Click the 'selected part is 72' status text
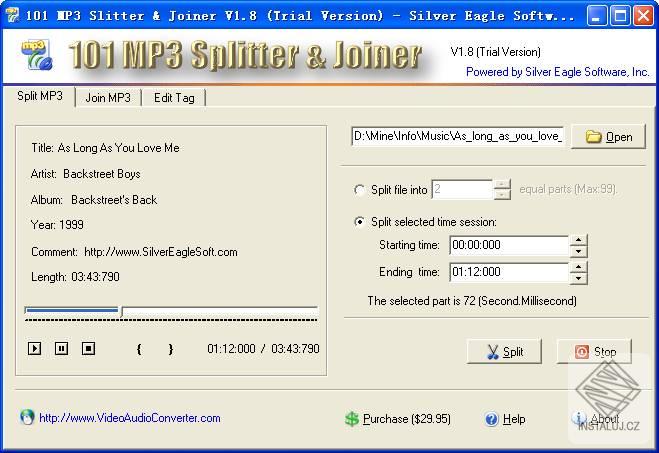This screenshot has height=453, width=659. (472, 301)
